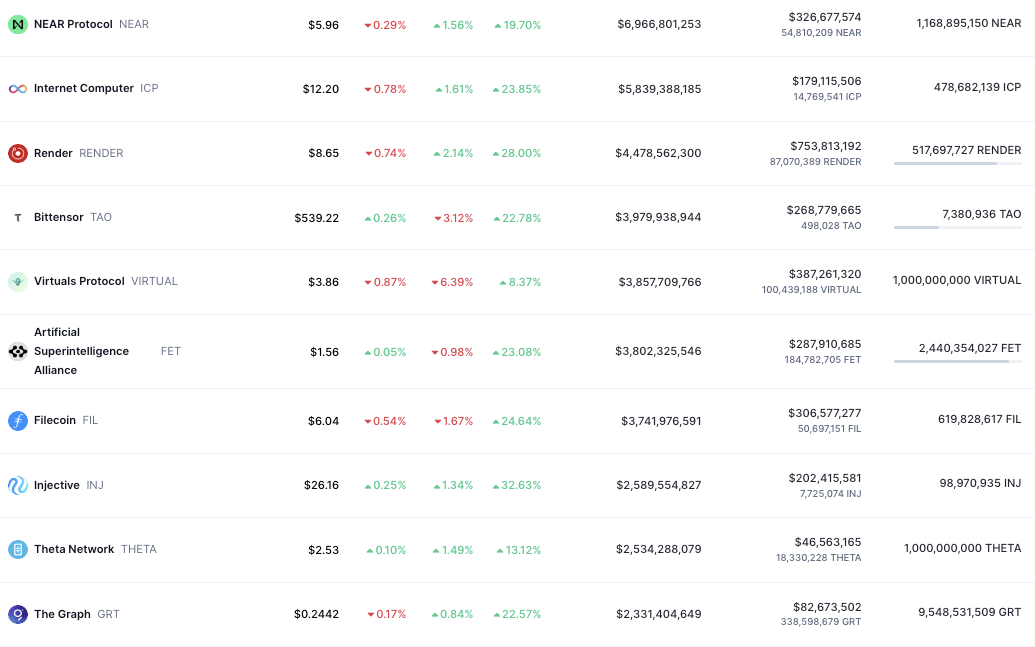Click the Injective coin logo
The height and width of the screenshot is (647, 1035).
pos(18,485)
